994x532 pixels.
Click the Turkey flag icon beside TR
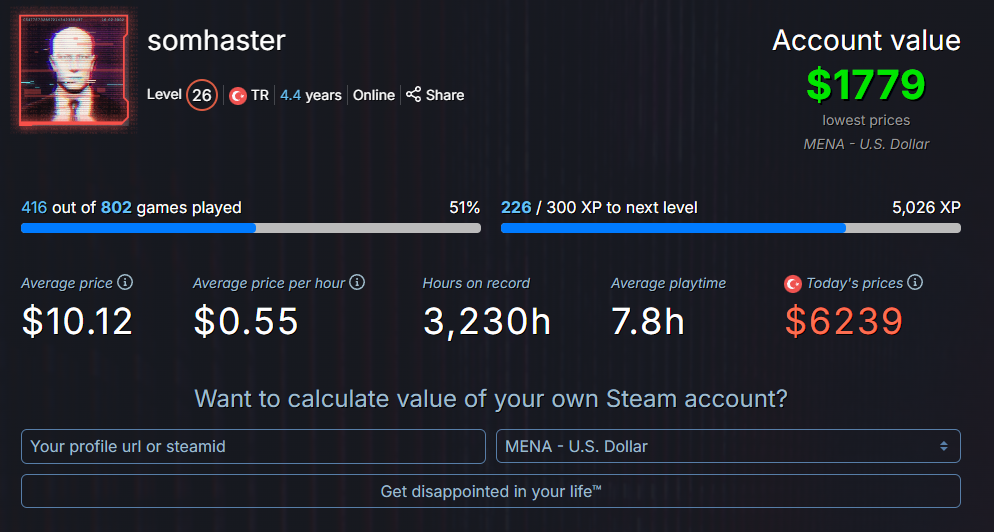tap(238, 95)
